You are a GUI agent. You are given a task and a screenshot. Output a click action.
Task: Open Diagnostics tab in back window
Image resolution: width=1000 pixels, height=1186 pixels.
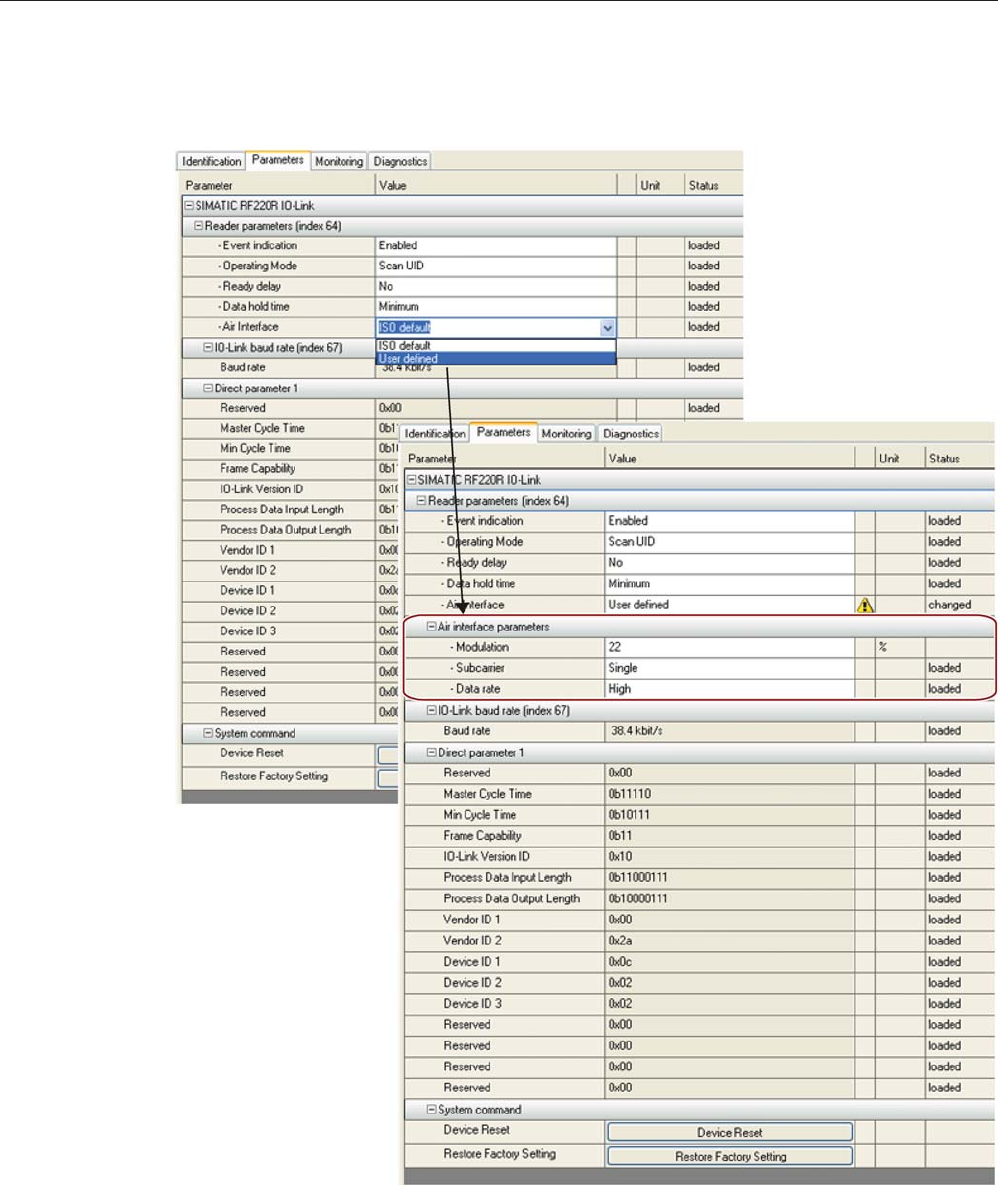[400, 161]
